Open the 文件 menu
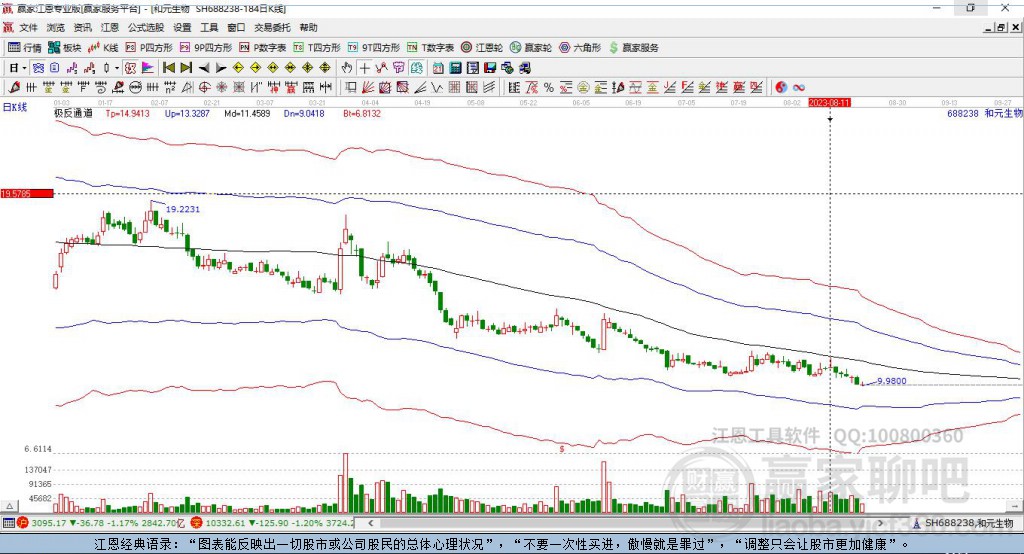The width and height of the screenshot is (1024, 554). (29, 27)
